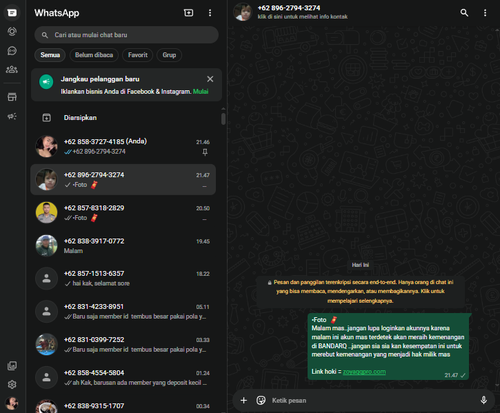Open the Communities icon in sidebar
The width and height of the screenshot is (500, 413).
pyautogui.click(x=12, y=70)
